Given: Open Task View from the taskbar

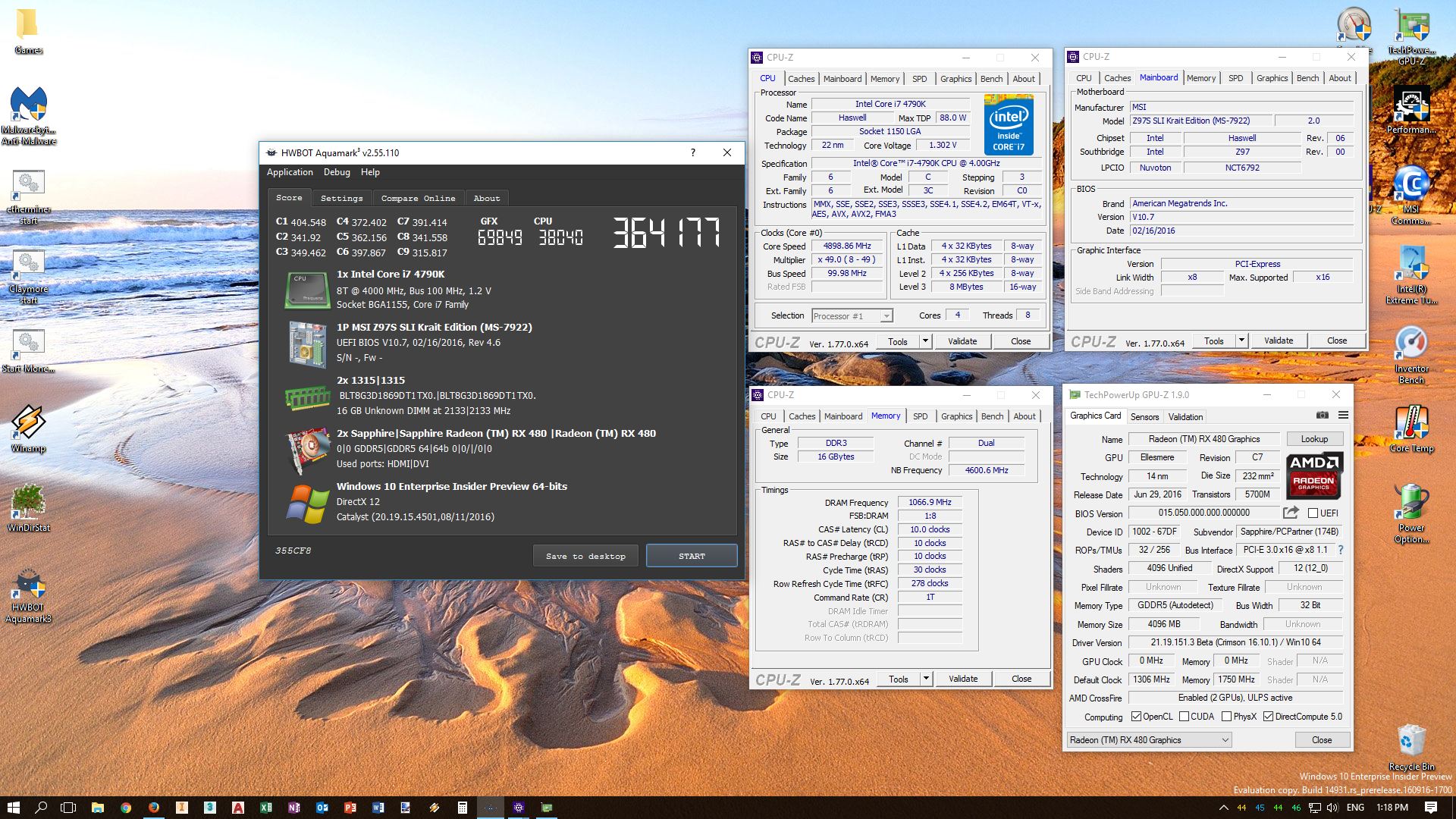Looking at the screenshot, I should tap(68, 808).
